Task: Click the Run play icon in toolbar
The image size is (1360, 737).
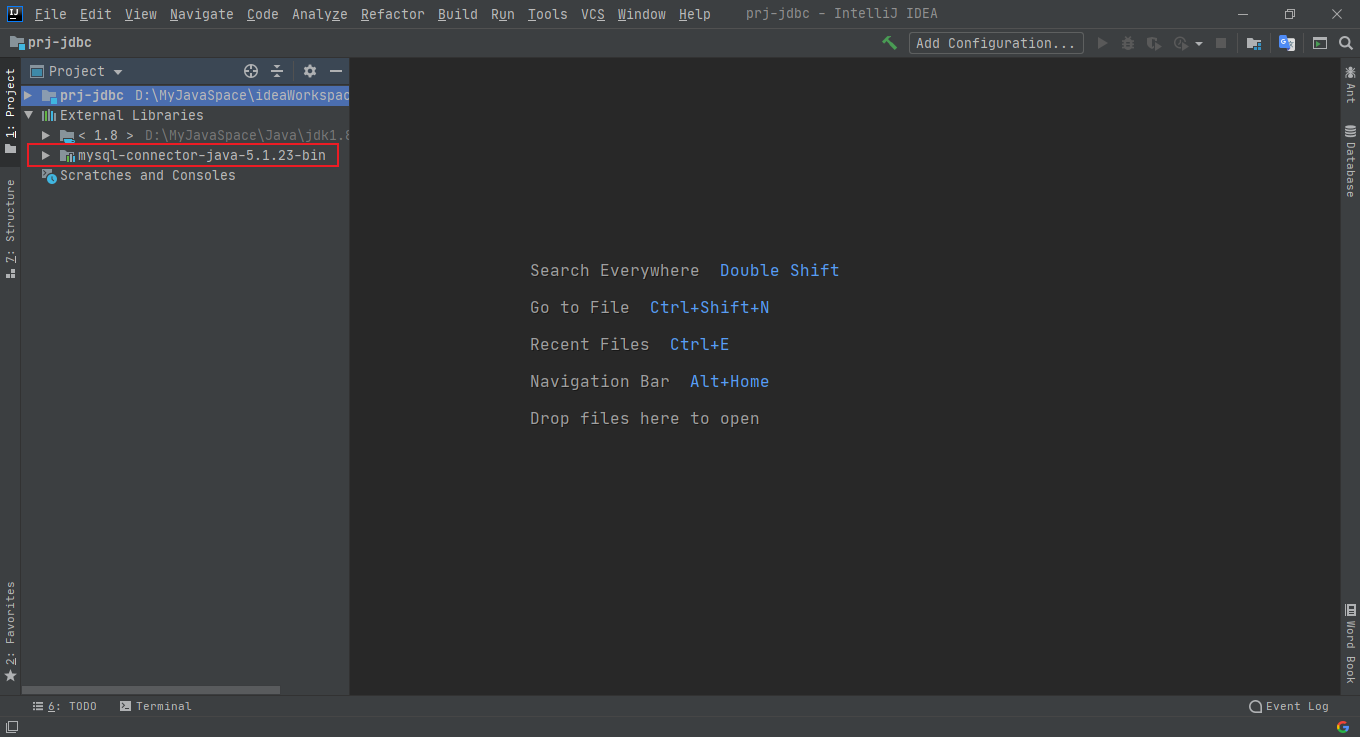Action: [x=1103, y=43]
